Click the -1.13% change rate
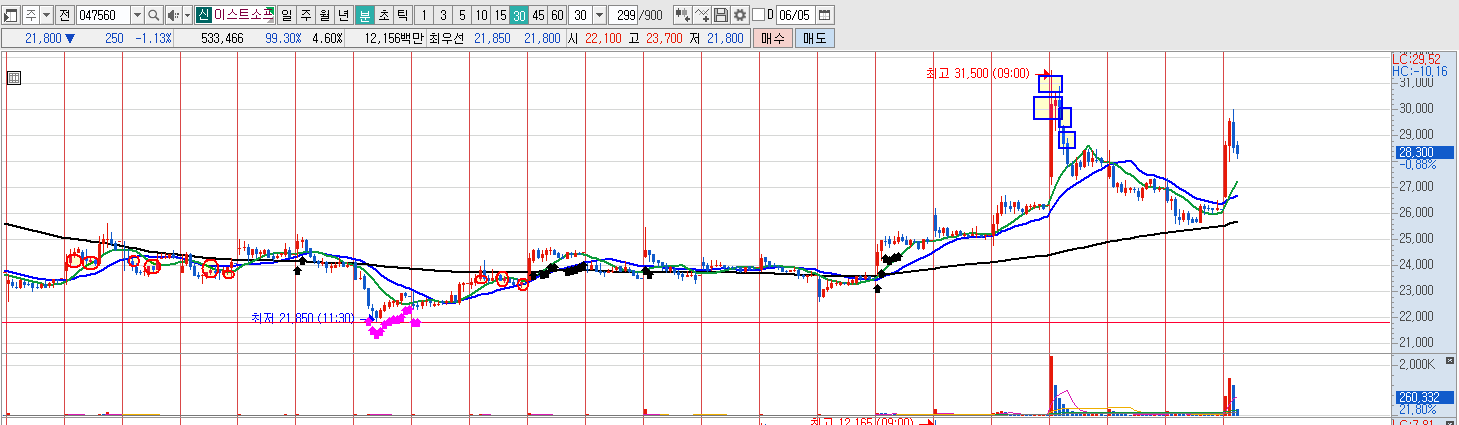The image size is (1459, 425). 152,38
